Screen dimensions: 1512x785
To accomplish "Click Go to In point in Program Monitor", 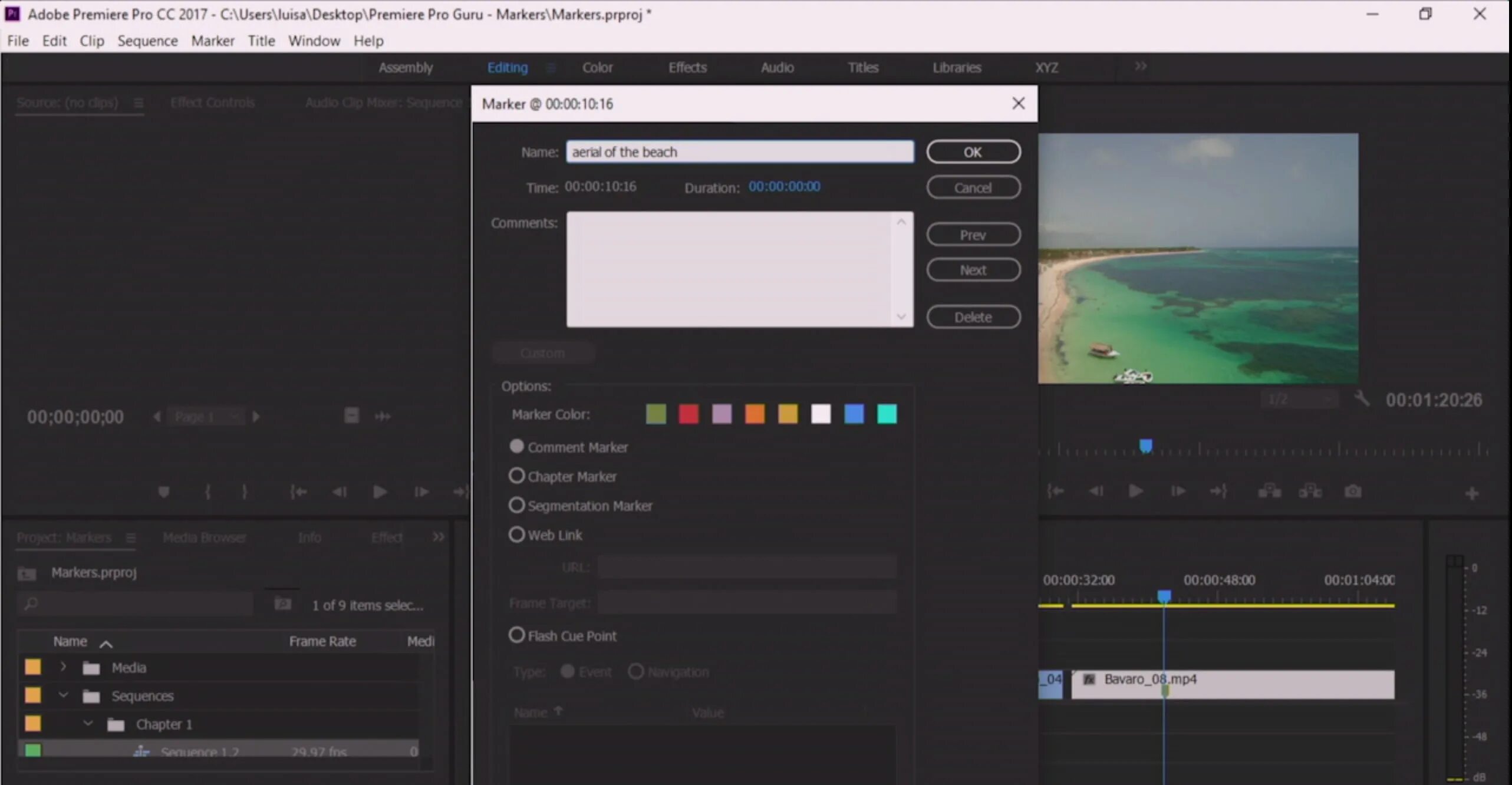I will pyautogui.click(x=1055, y=491).
